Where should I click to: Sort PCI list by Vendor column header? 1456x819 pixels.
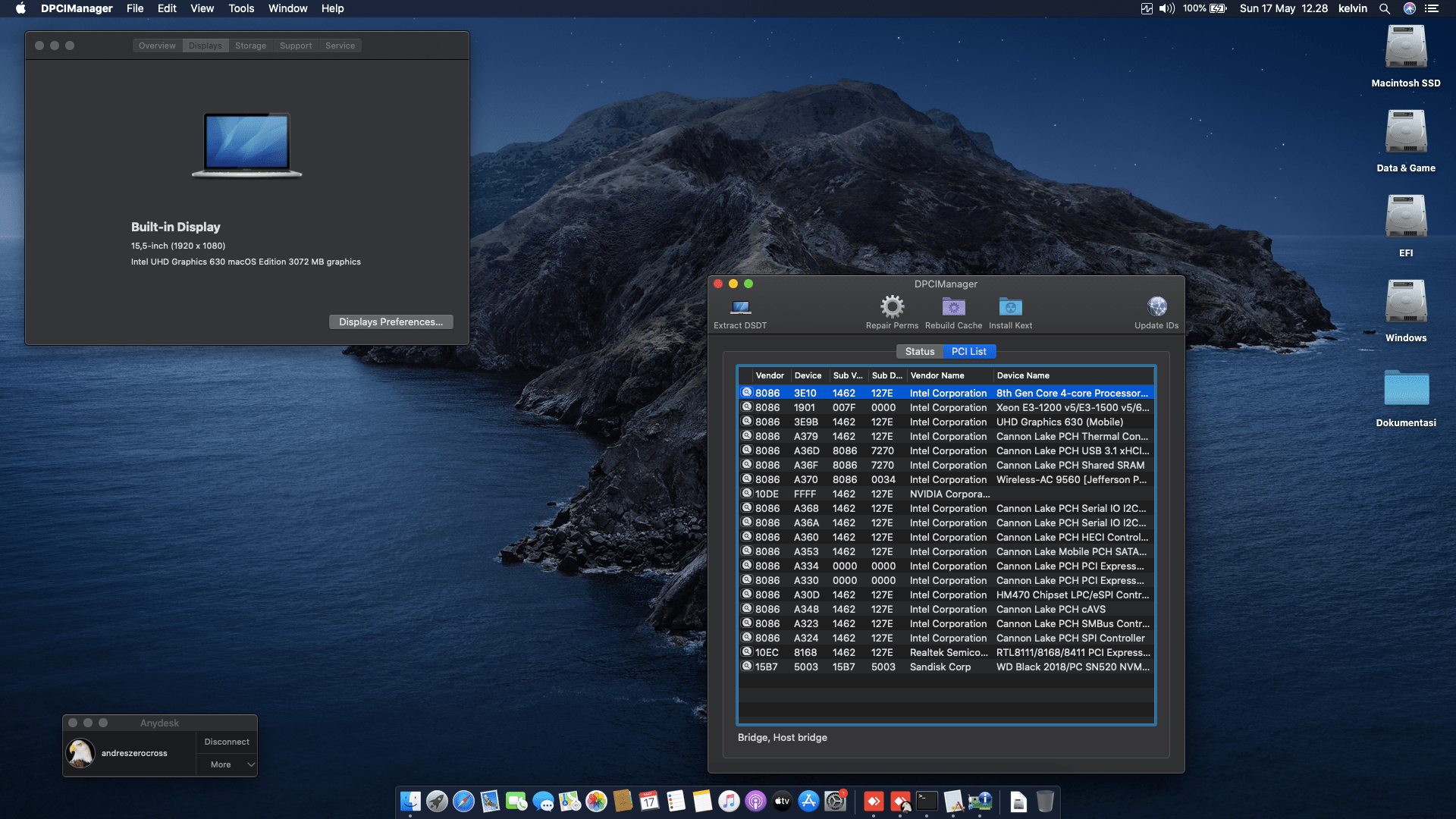pos(770,375)
